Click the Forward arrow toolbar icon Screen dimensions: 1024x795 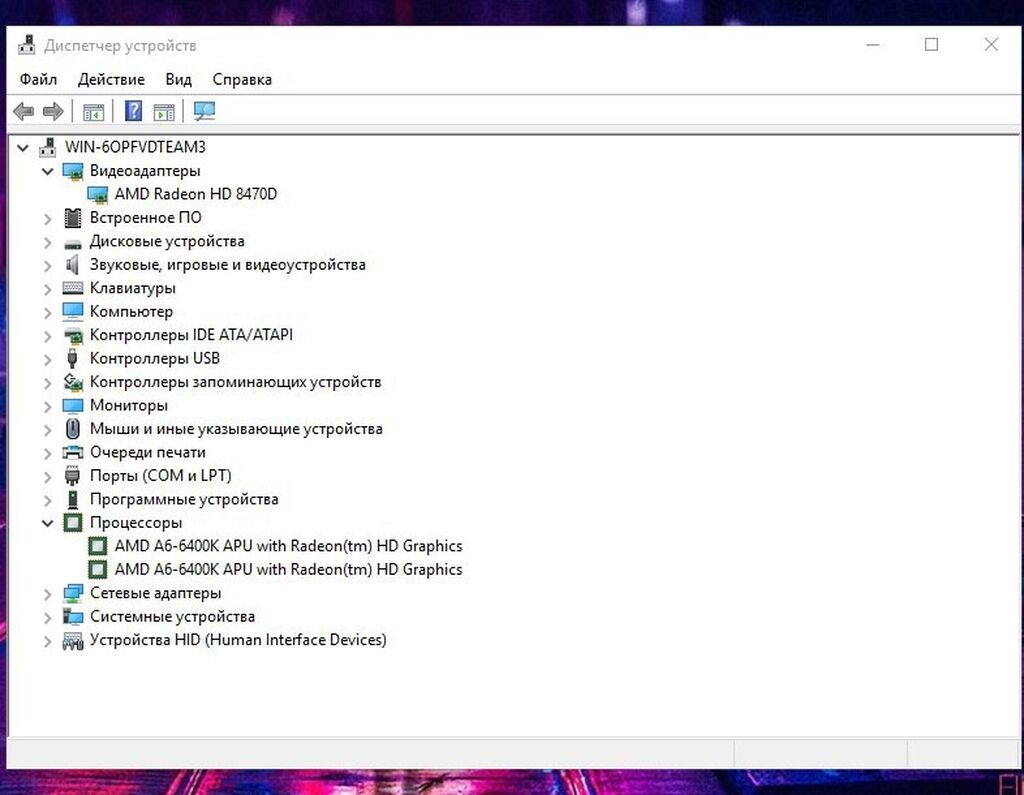[x=53, y=112]
